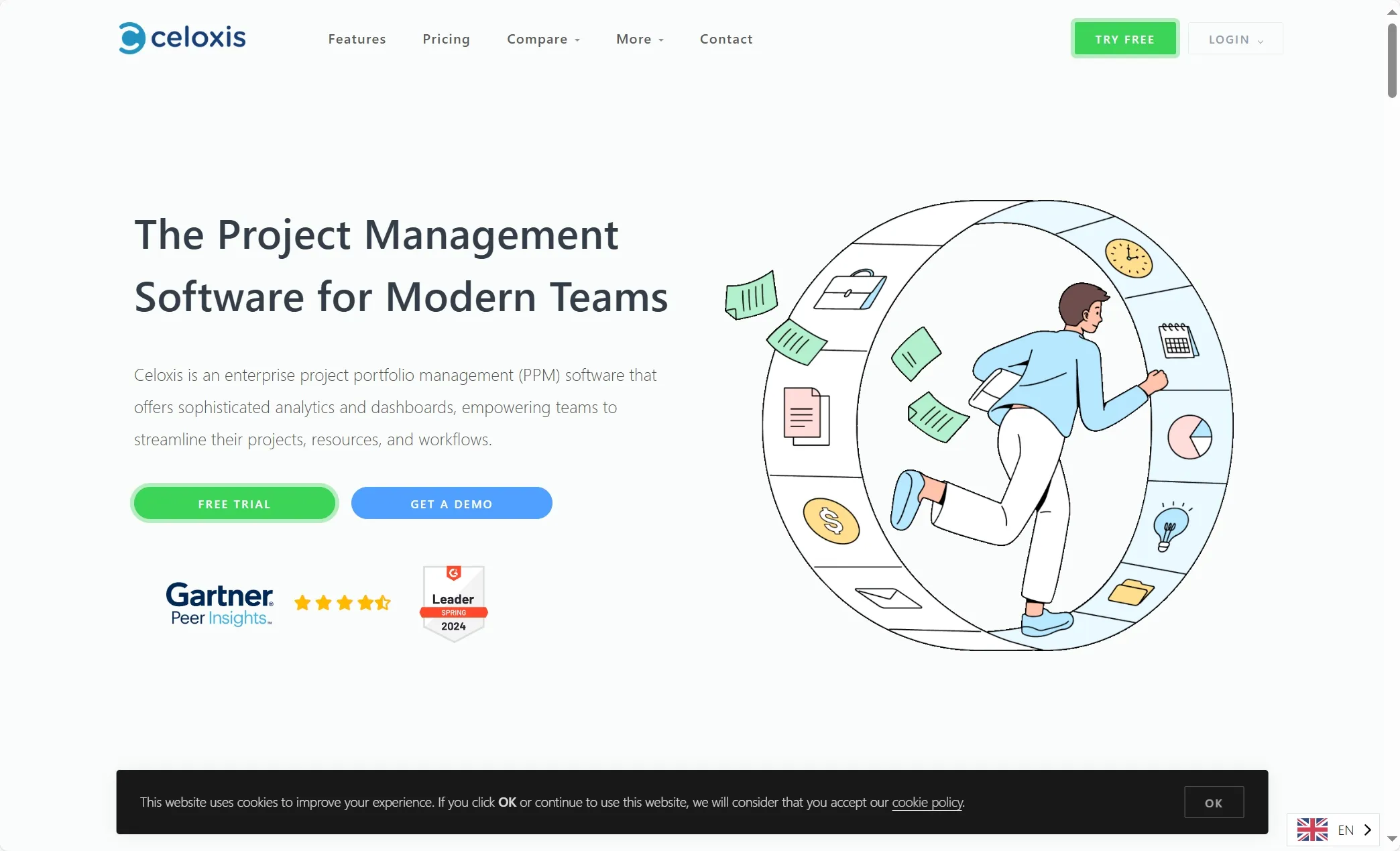
Task: Expand the LOGIN dropdown menu
Action: tap(1234, 39)
